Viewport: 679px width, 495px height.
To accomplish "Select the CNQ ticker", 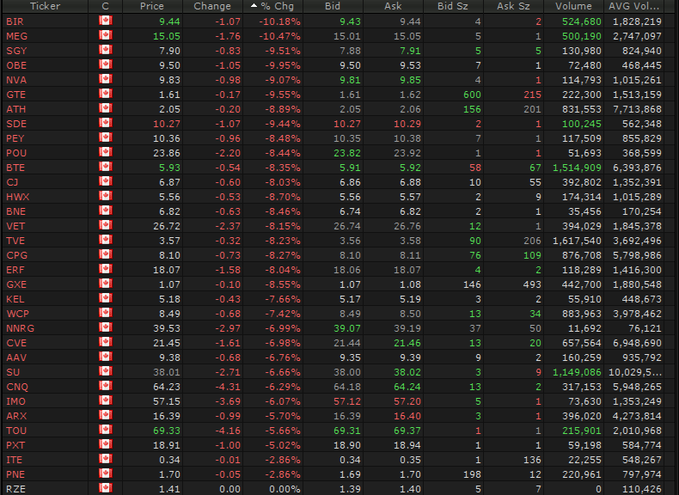I will coord(17,387).
